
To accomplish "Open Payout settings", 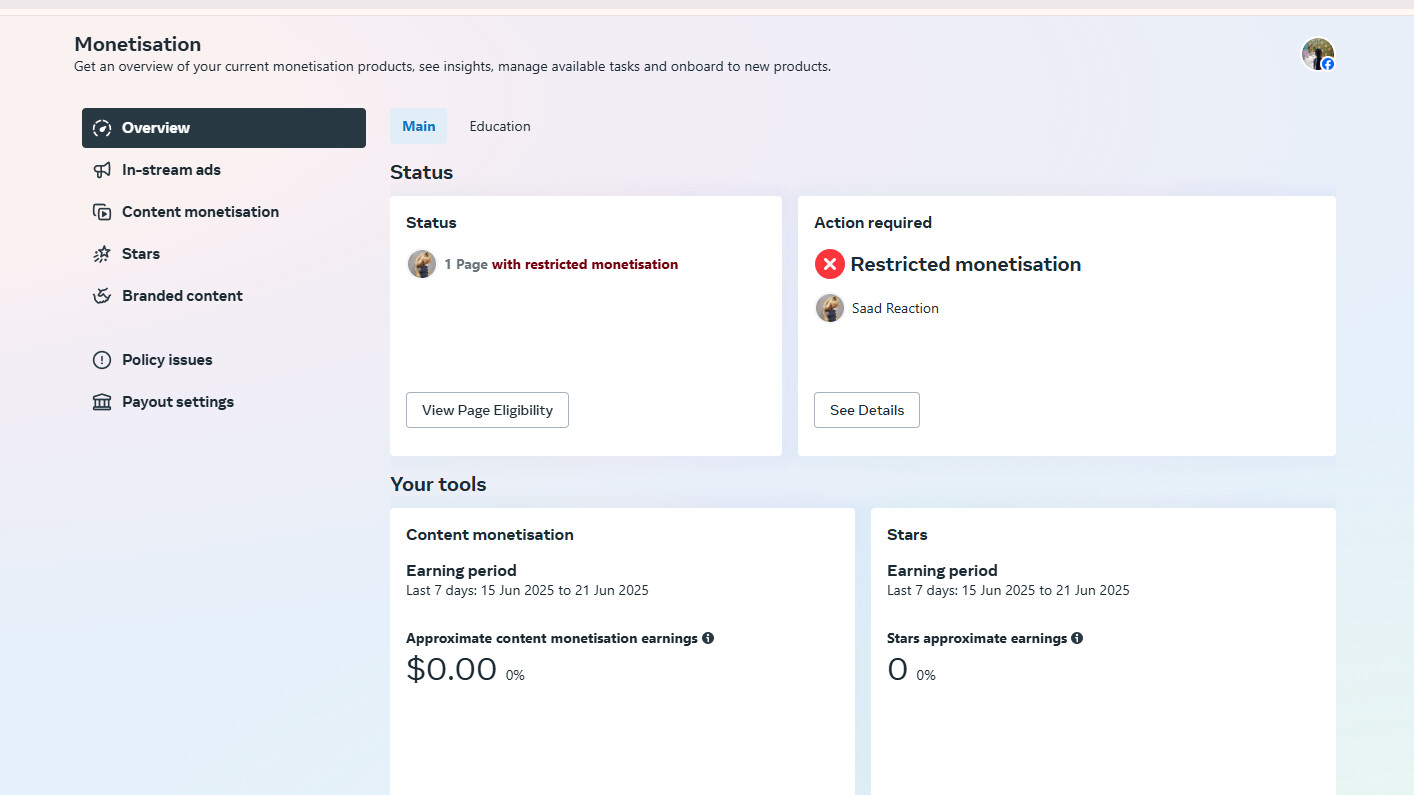I will point(224,402).
